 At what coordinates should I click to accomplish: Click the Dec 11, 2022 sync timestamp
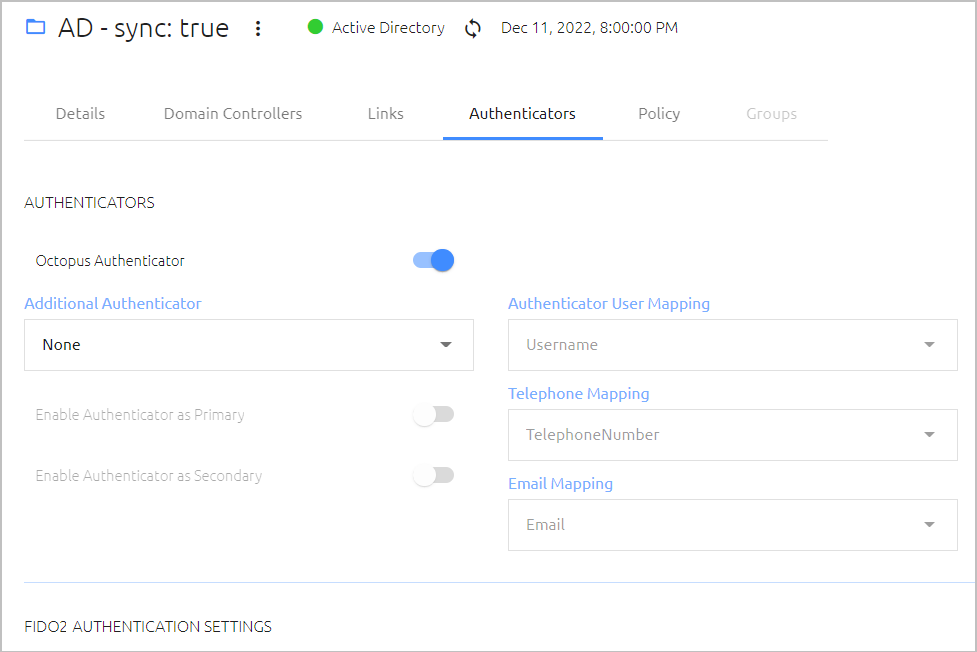click(589, 27)
